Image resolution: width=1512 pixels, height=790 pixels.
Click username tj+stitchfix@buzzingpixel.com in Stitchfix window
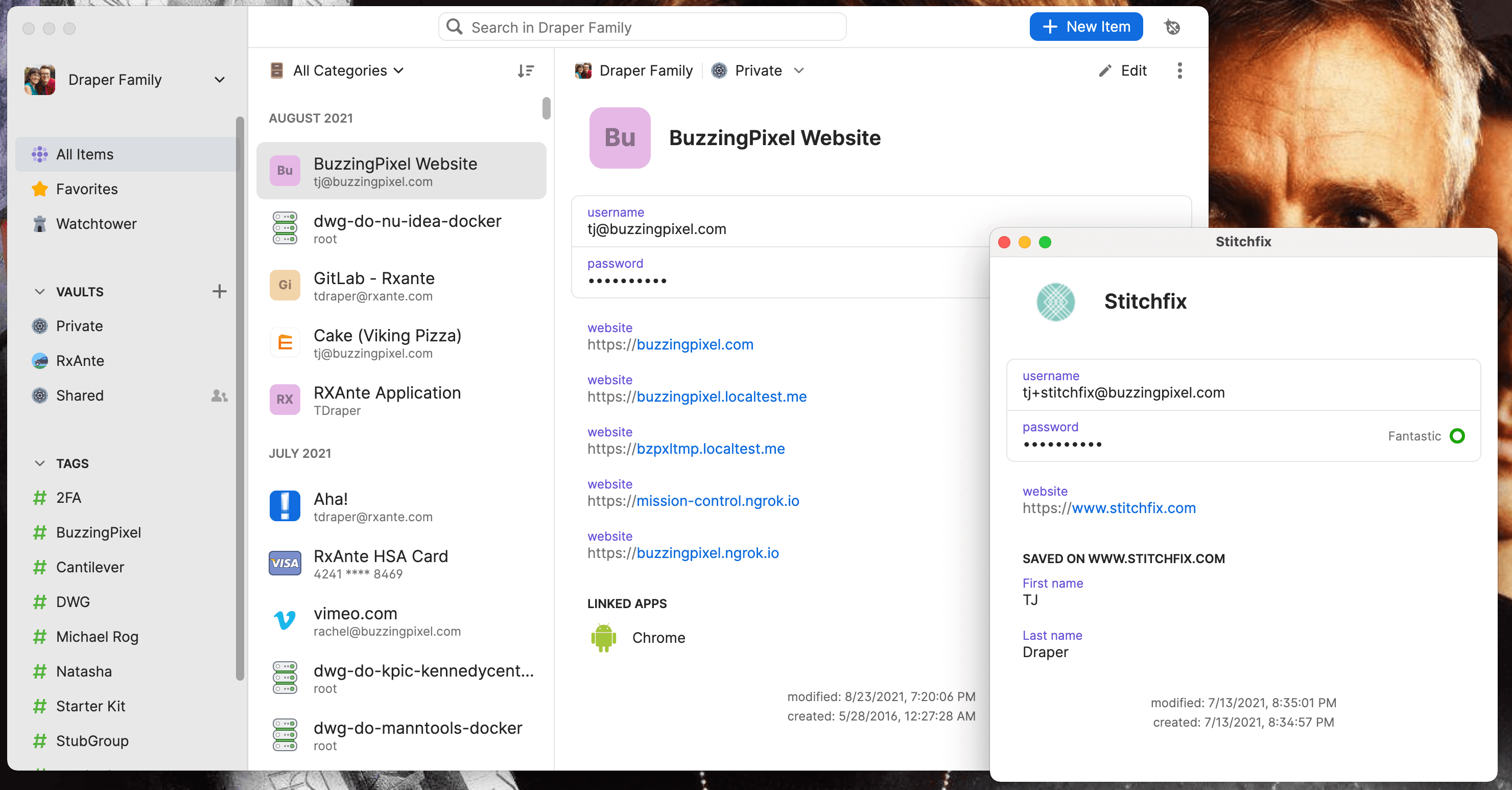pyautogui.click(x=1243, y=385)
